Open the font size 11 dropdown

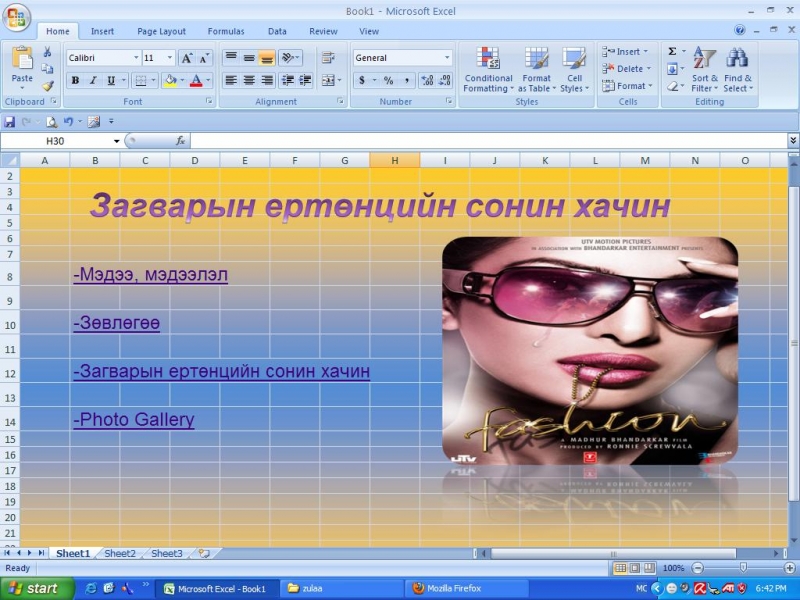pos(170,58)
